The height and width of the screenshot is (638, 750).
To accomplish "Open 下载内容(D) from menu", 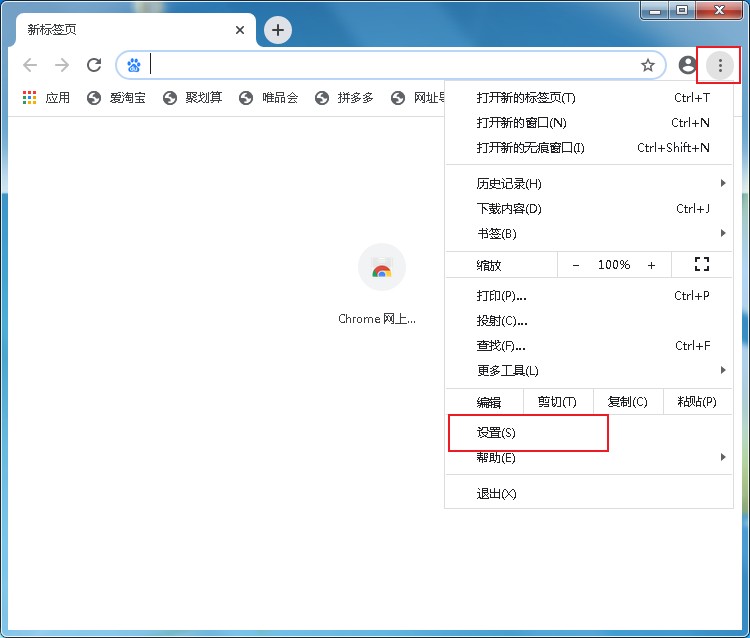I will point(589,209).
